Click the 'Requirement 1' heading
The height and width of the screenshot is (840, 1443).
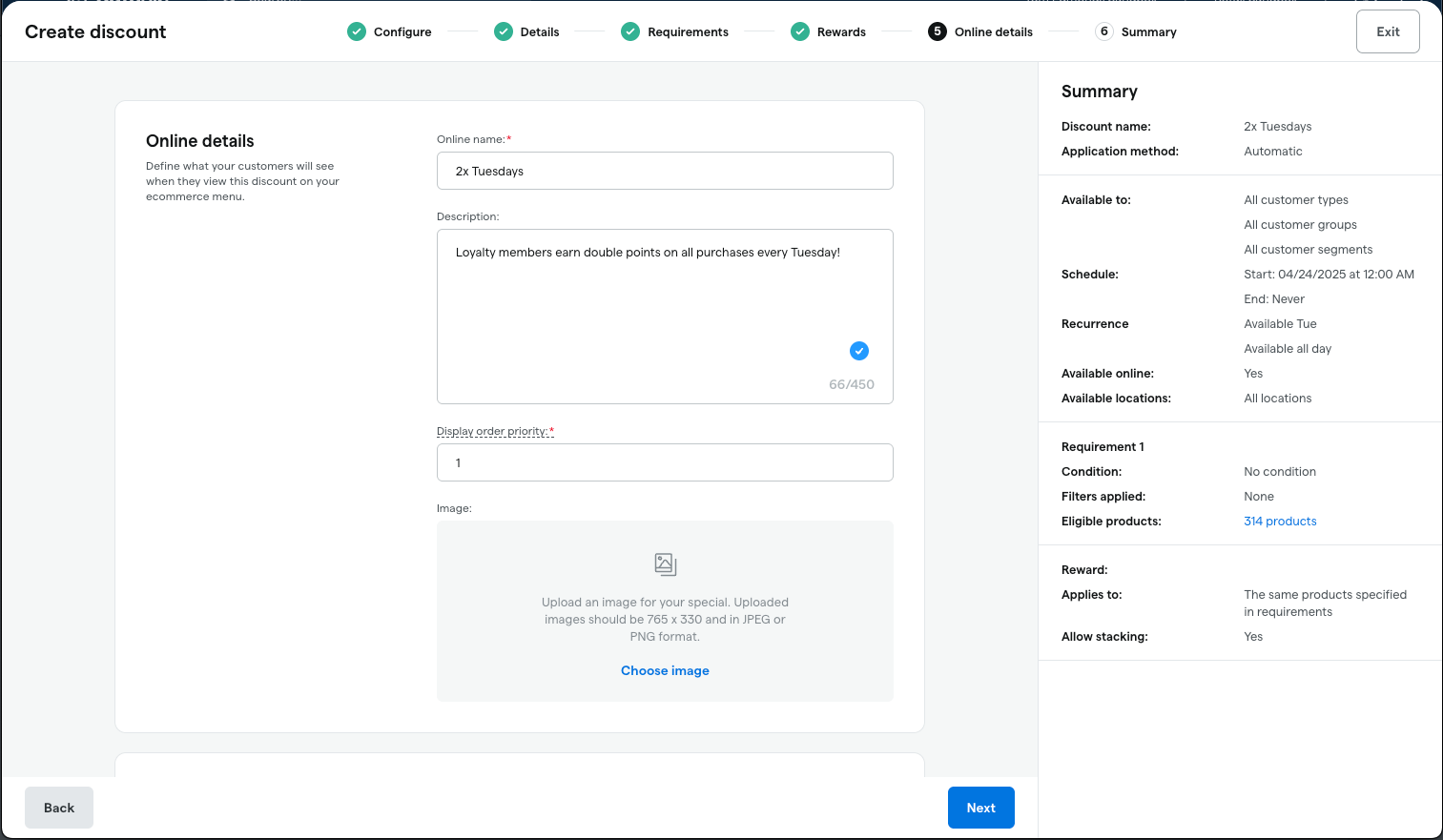pos(1103,447)
